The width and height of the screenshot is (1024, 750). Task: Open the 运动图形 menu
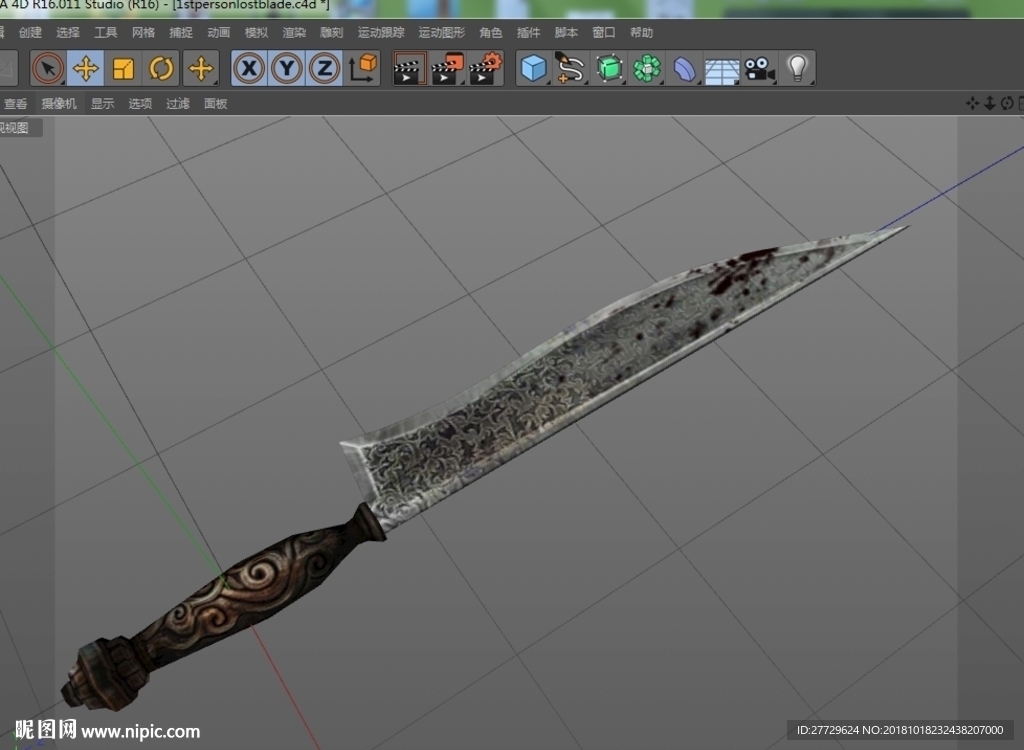[x=442, y=32]
